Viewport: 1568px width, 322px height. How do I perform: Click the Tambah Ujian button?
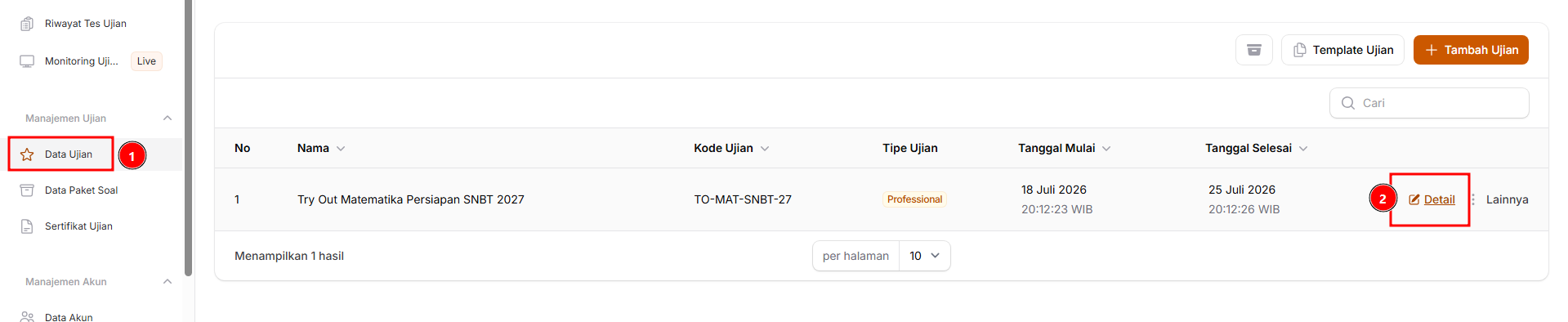(x=1471, y=50)
